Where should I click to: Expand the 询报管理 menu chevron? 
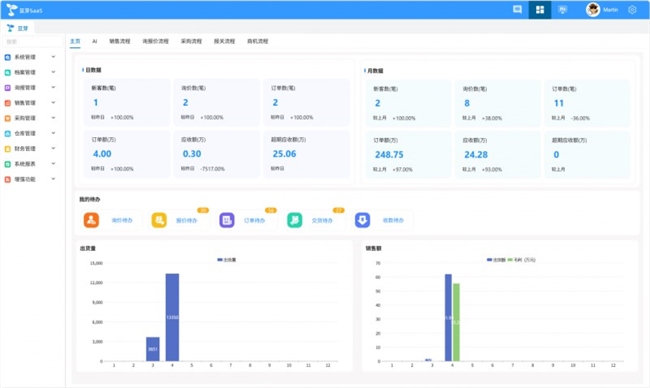click(53, 87)
